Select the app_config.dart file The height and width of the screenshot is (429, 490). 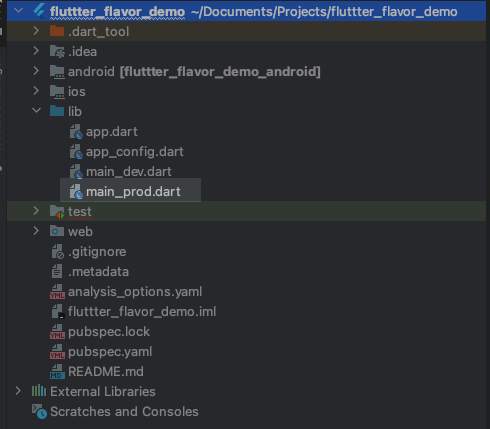[135, 152]
